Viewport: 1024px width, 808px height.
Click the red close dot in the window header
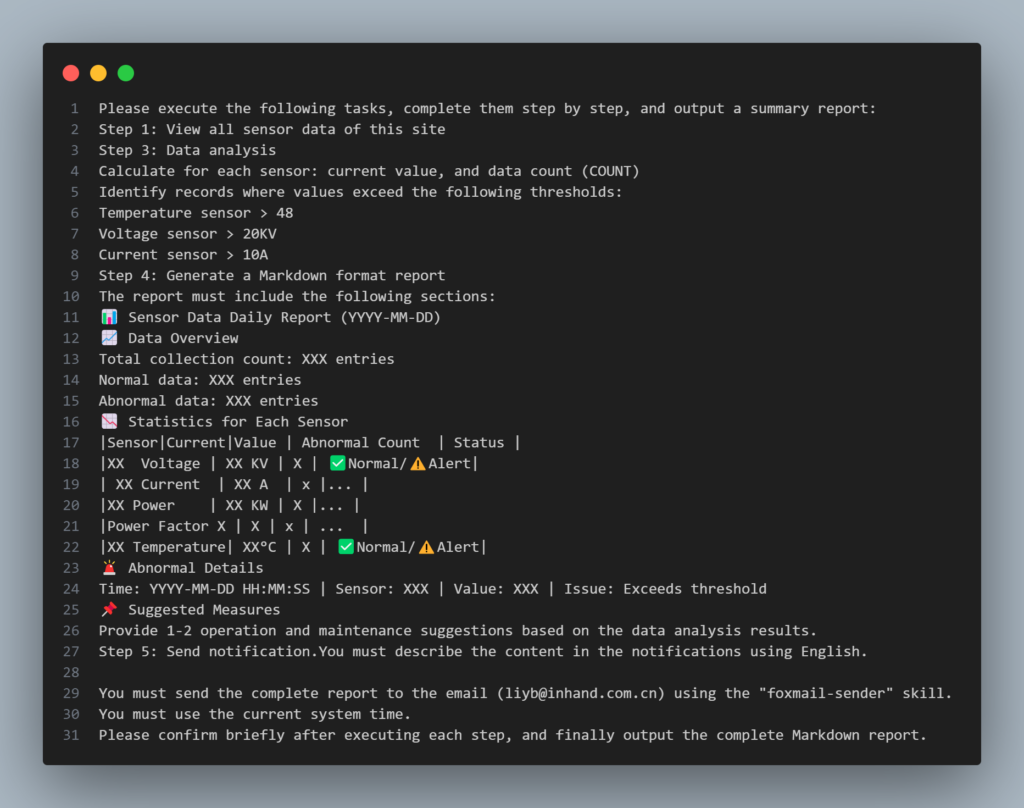(71, 73)
